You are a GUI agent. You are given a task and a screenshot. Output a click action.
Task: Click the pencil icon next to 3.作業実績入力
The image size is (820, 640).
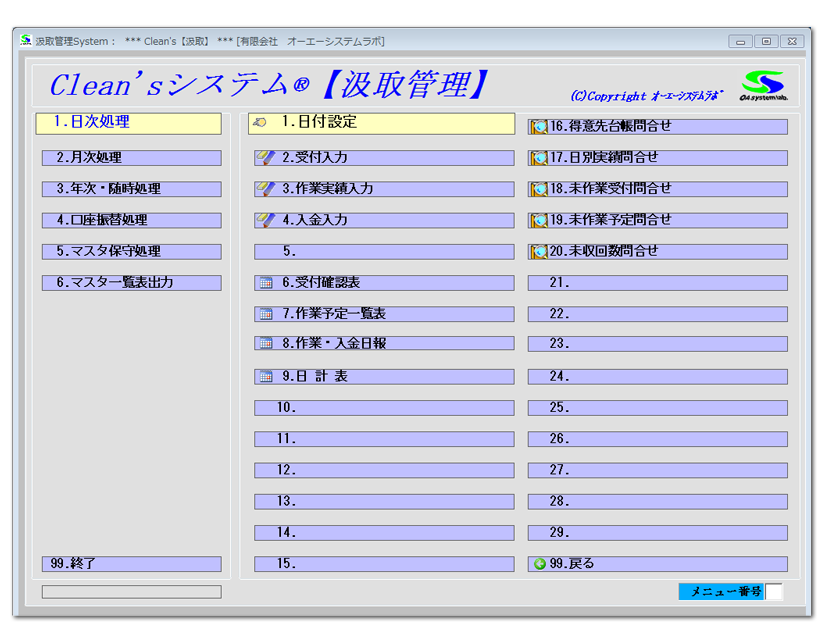pos(266,189)
